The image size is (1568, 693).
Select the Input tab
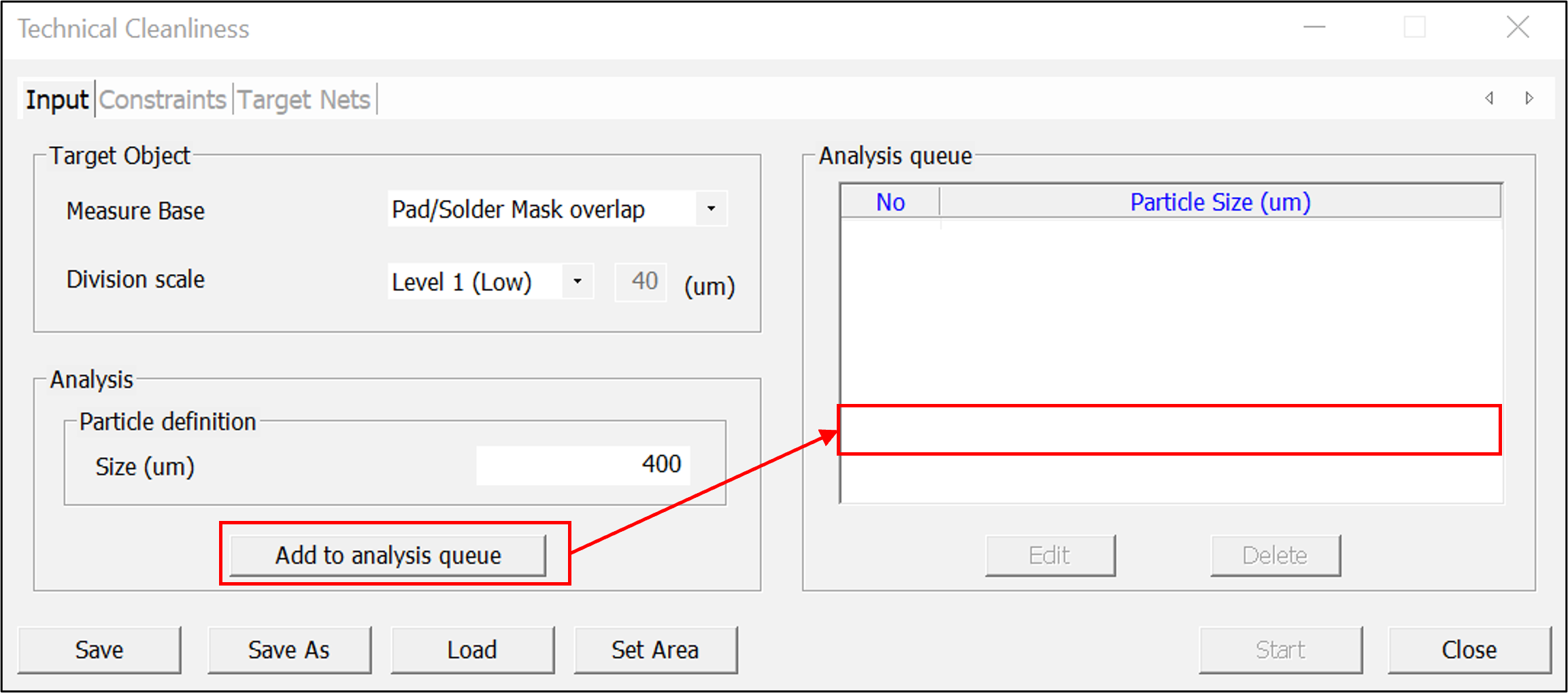[57, 100]
